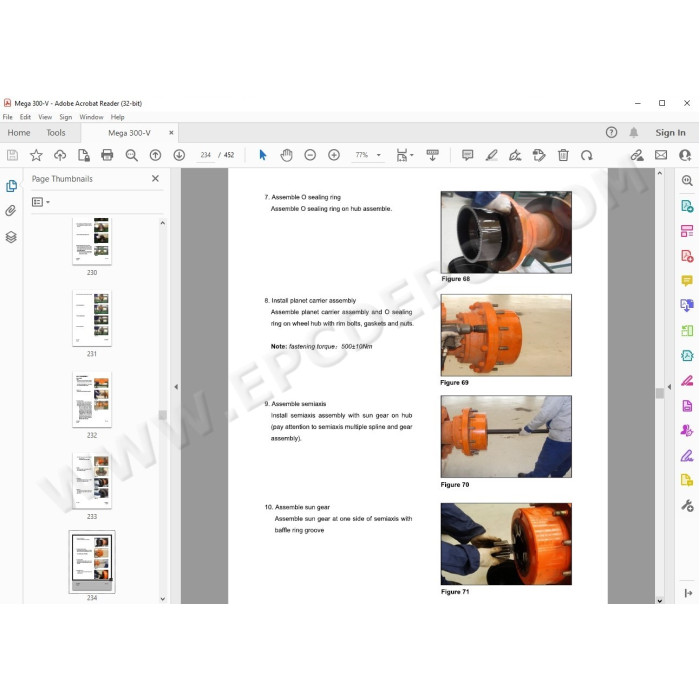The width and height of the screenshot is (700, 700).
Task: Open the Fill & Sign pen tool
Action: pyautogui.click(x=687, y=456)
